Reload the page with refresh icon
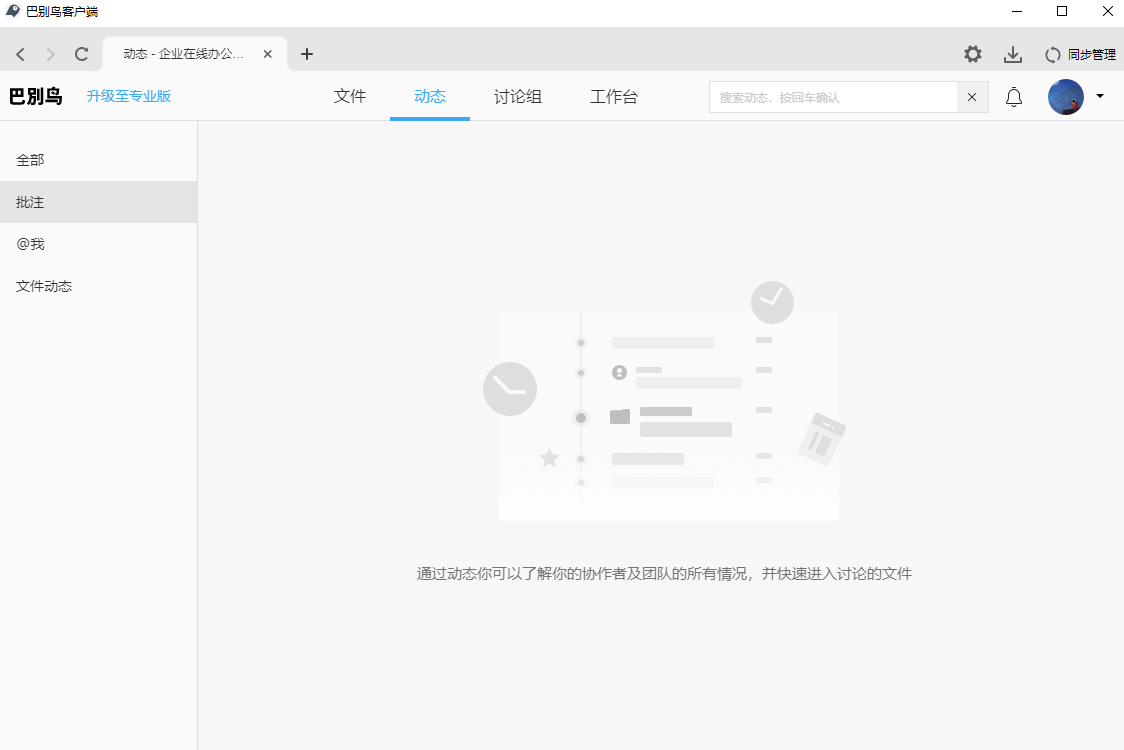Viewport: 1124px width, 750px height. click(82, 54)
